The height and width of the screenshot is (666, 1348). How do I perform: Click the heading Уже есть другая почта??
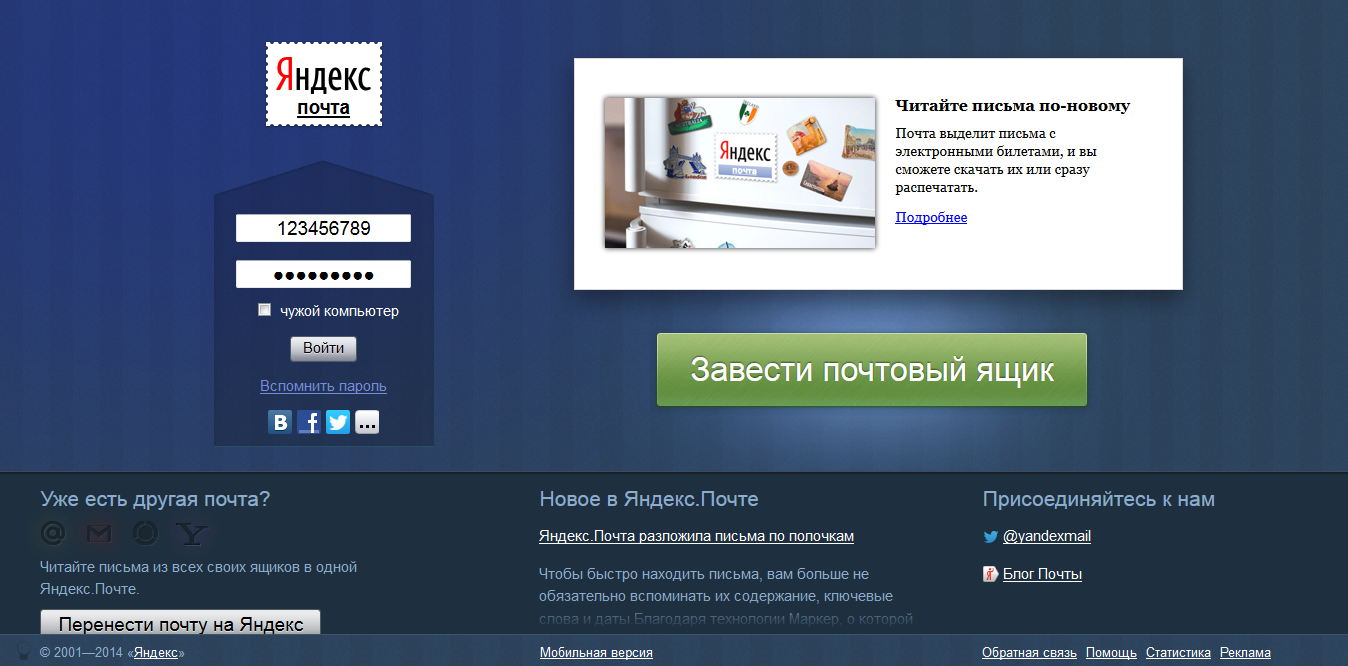[155, 499]
